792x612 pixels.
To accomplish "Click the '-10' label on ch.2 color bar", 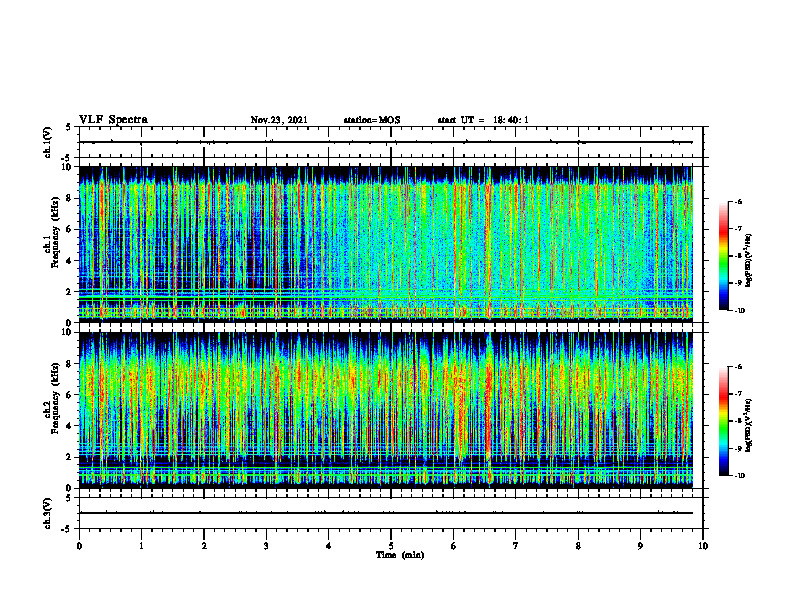I will tap(739, 476).
